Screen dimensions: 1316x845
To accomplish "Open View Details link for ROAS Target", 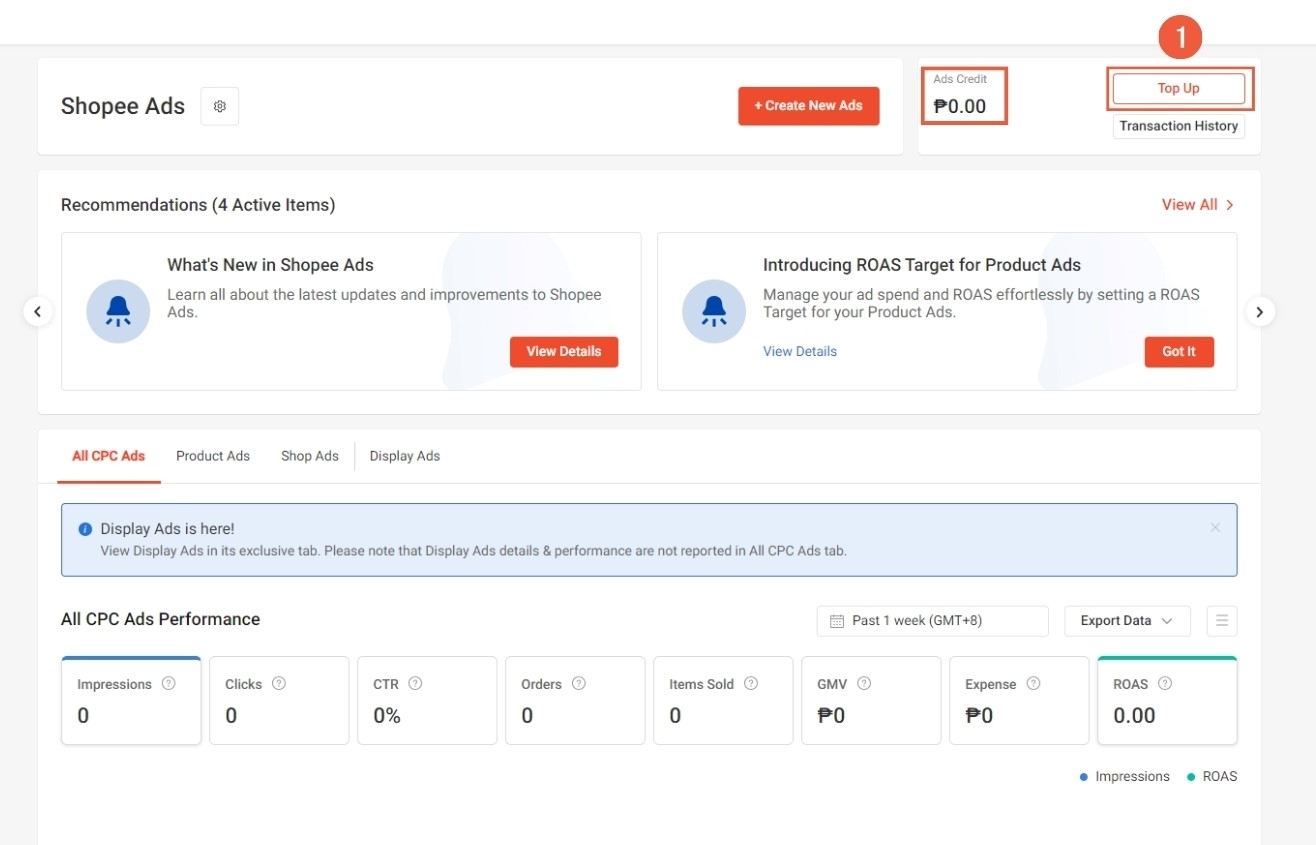I will [x=800, y=351].
